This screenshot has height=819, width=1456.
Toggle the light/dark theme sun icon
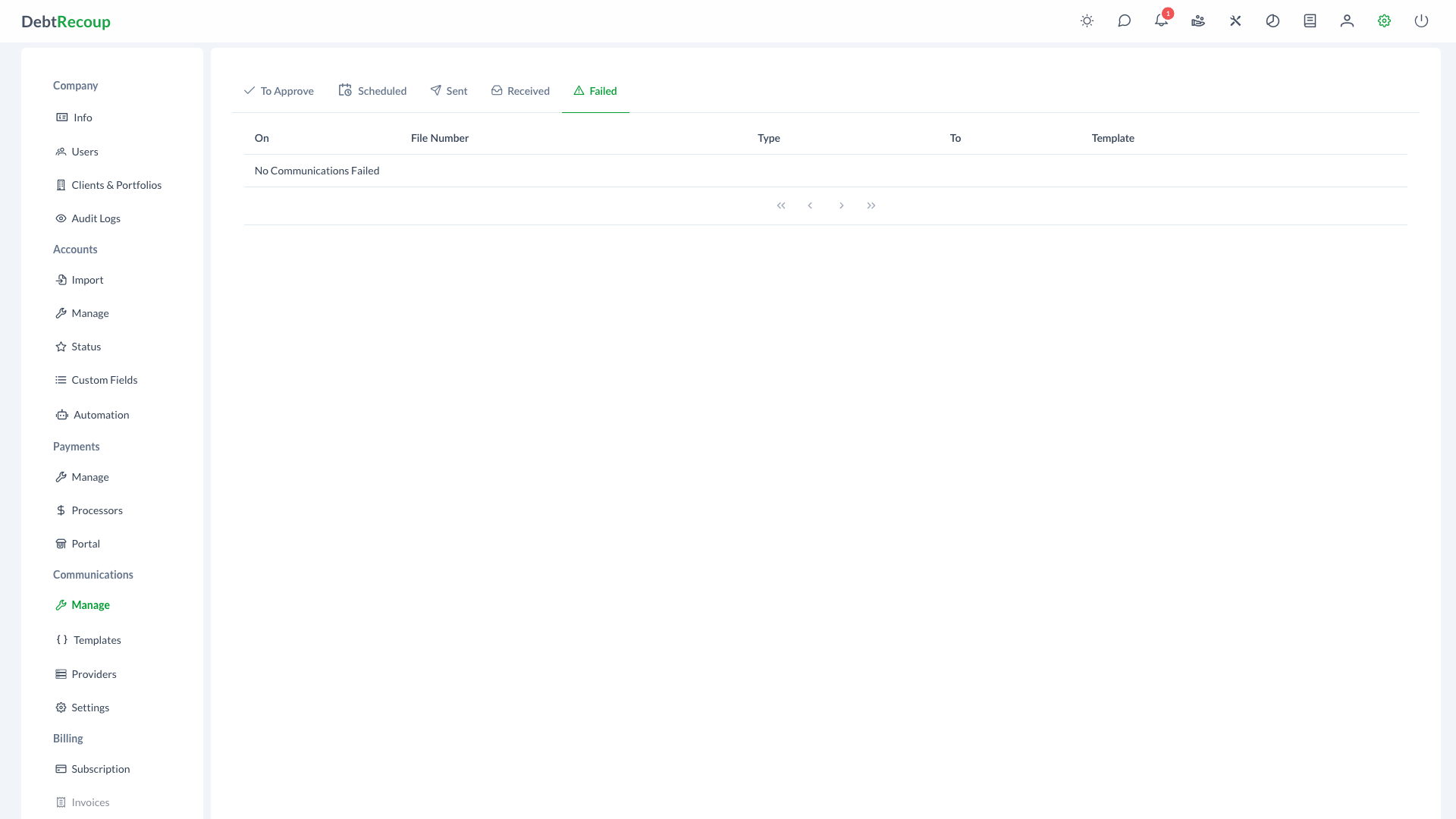(x=1087, y=21)
